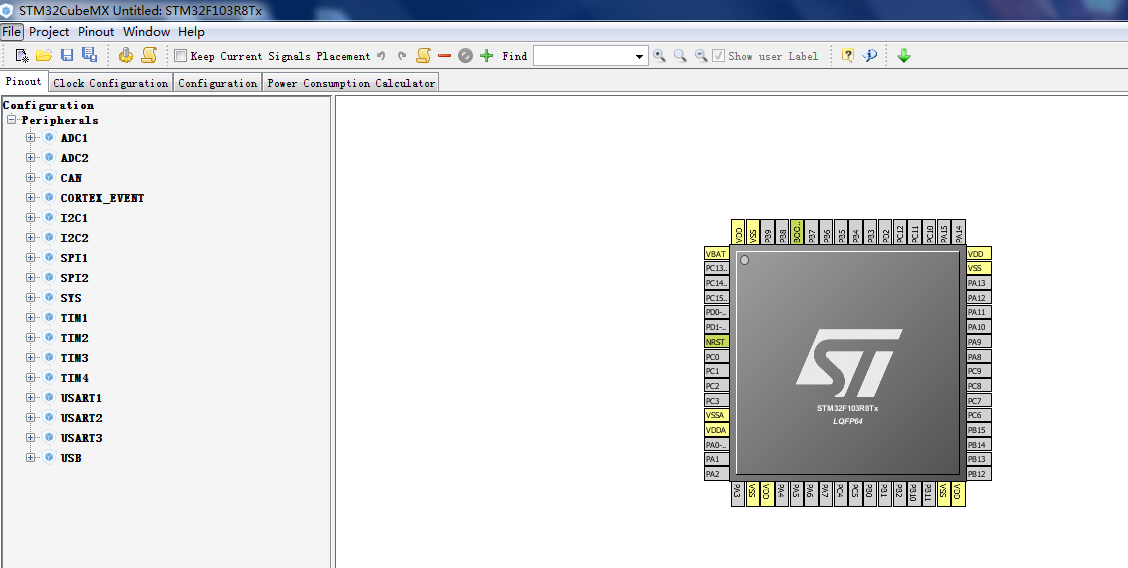Click the VSSA pin on the chip
The width and height of the screenshot is (1128, 568).
717,415
